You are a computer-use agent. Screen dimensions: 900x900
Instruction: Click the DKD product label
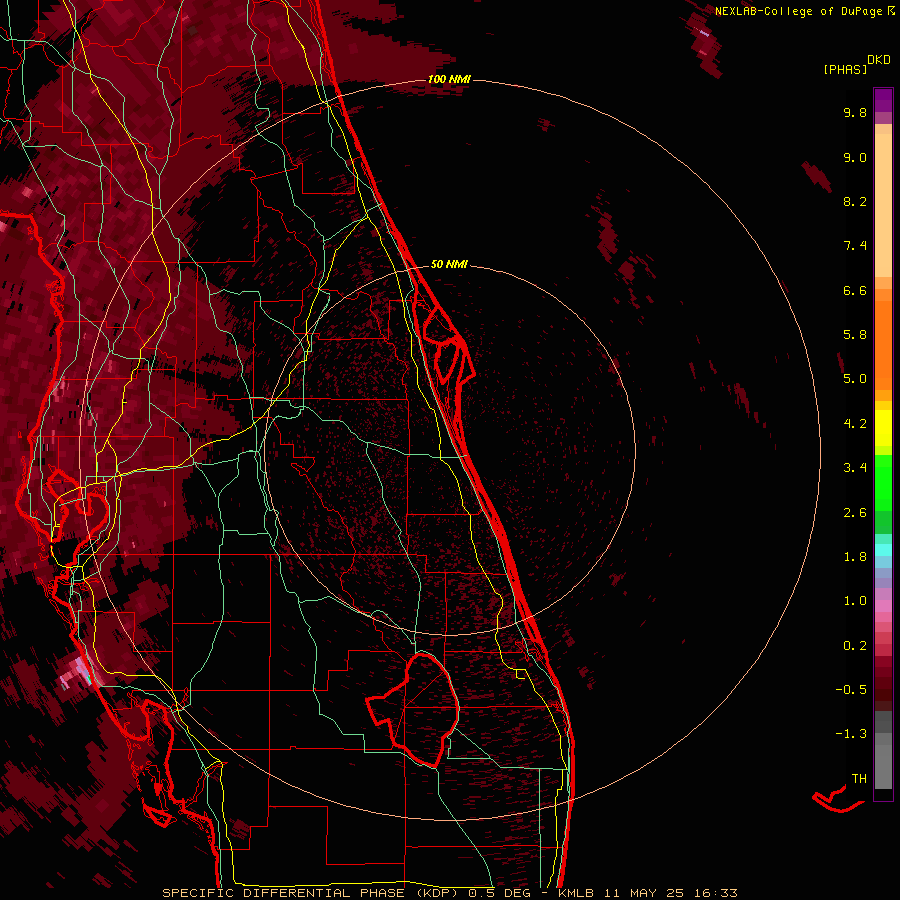[879, 60]
